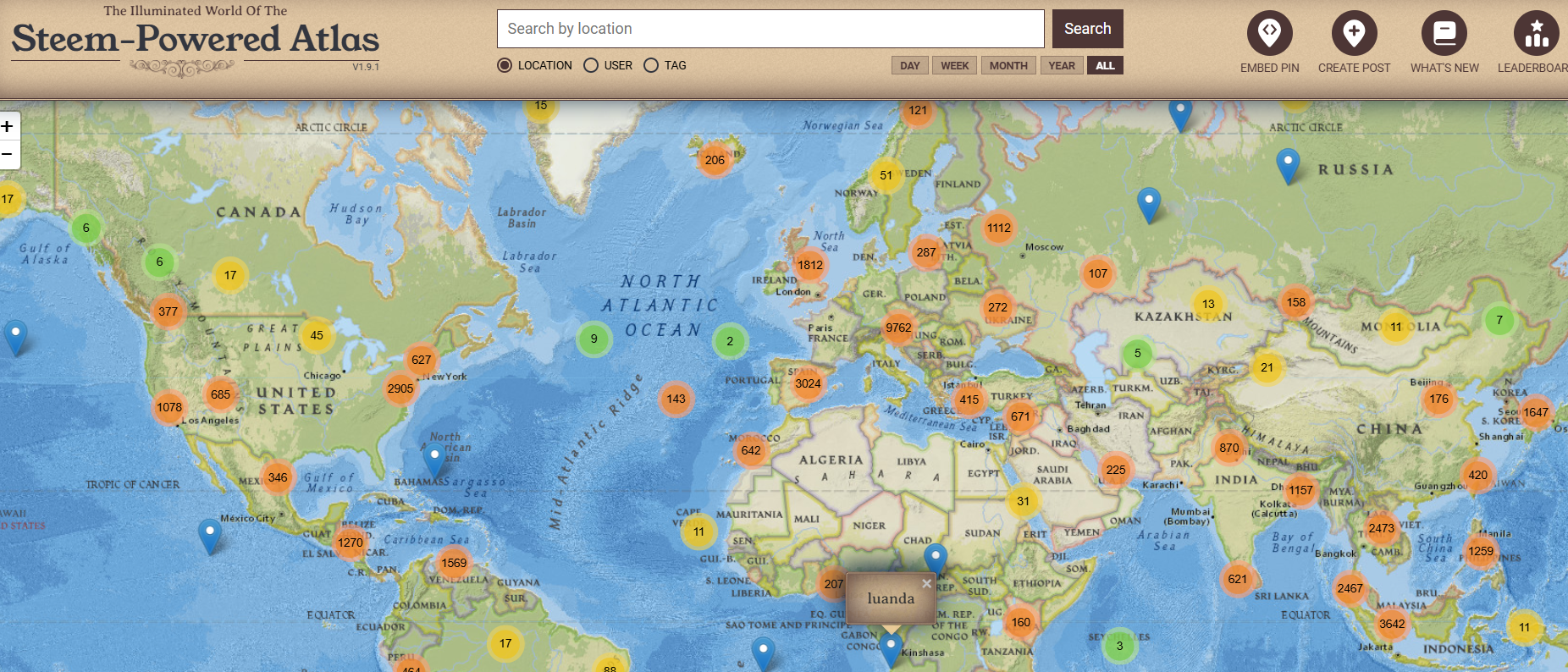Click the Steem-Powered Atlas logo
This screenshot has height=672, width=1568.
pyautogui.click(x=196, y=40)
